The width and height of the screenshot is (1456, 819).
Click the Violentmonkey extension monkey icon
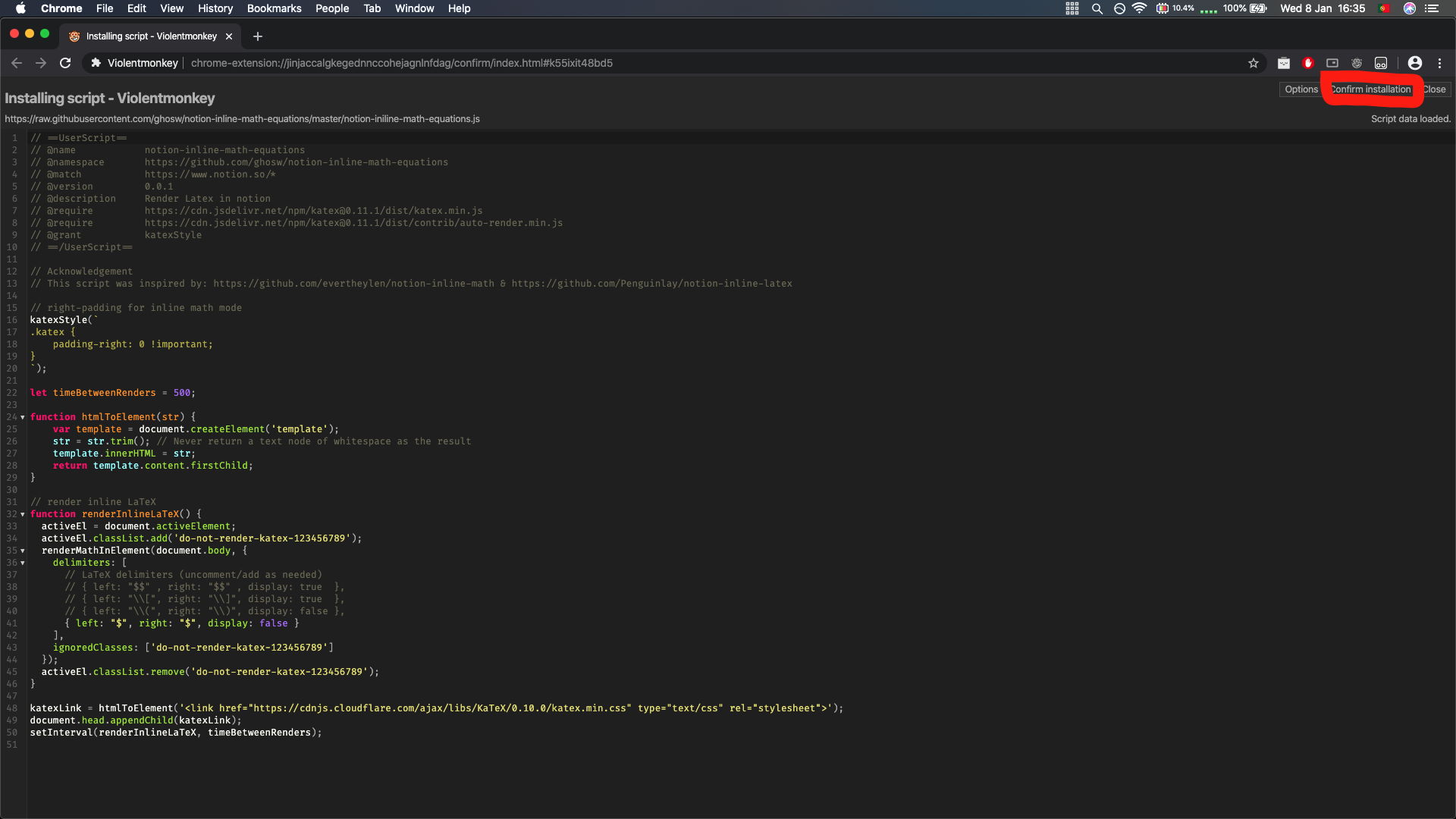point(1357,63)
